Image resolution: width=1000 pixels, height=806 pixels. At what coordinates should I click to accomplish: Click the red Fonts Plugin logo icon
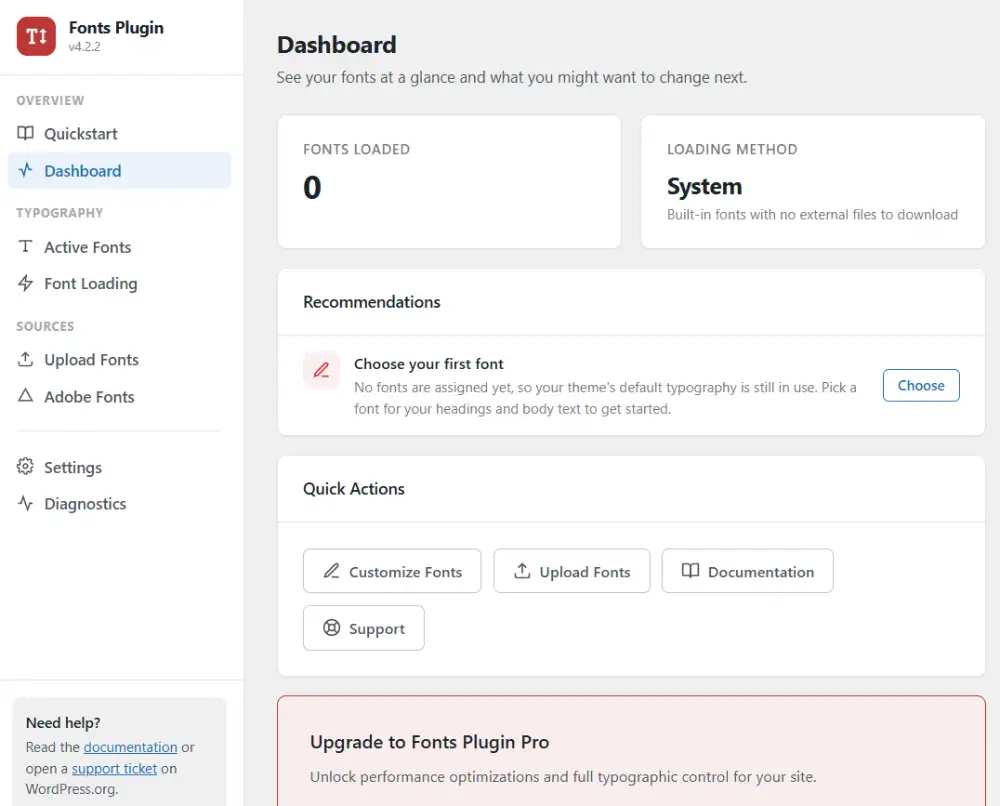tap(36, 36)
